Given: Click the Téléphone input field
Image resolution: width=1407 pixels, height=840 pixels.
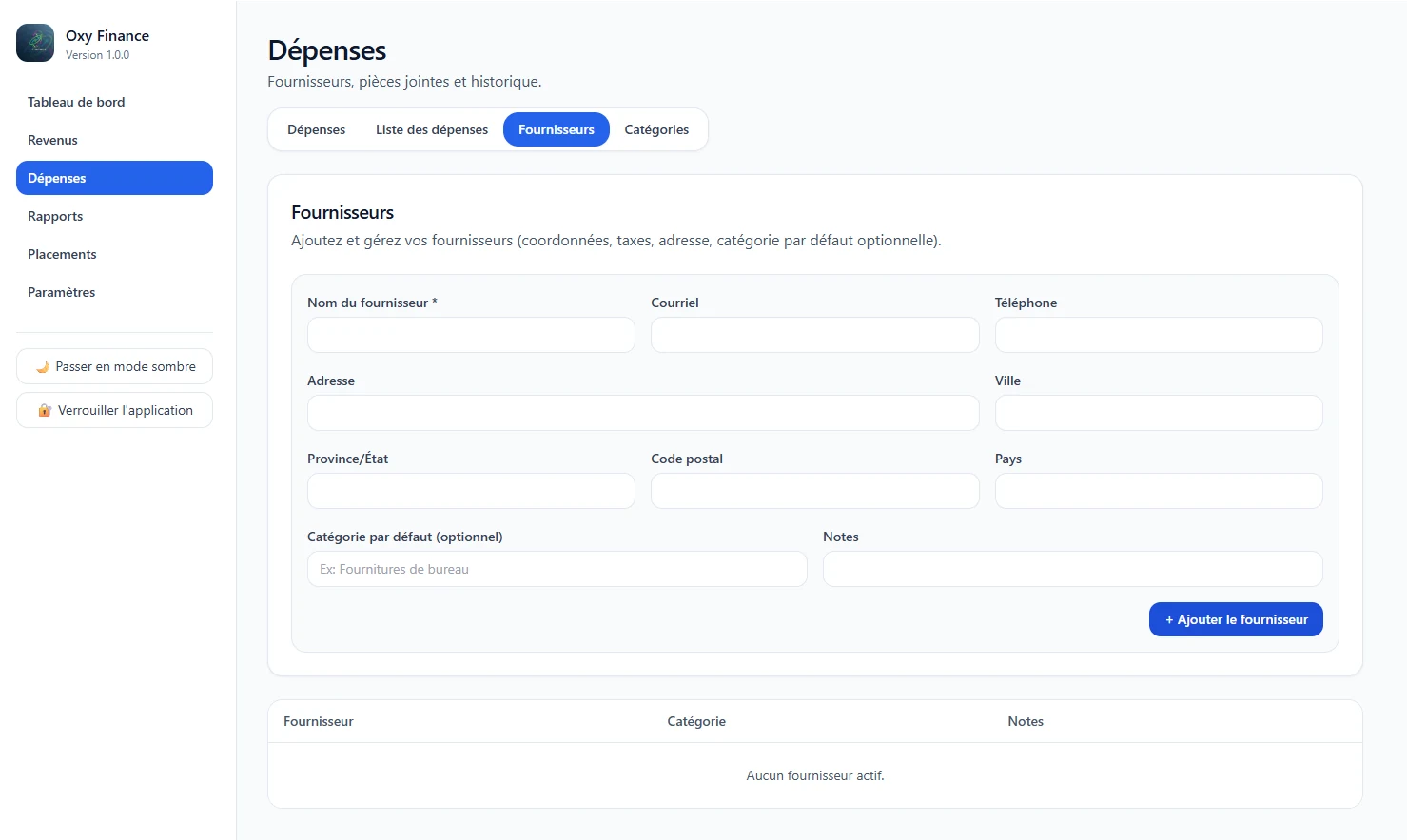Looking at the screenshot, I should [1159, 335].
